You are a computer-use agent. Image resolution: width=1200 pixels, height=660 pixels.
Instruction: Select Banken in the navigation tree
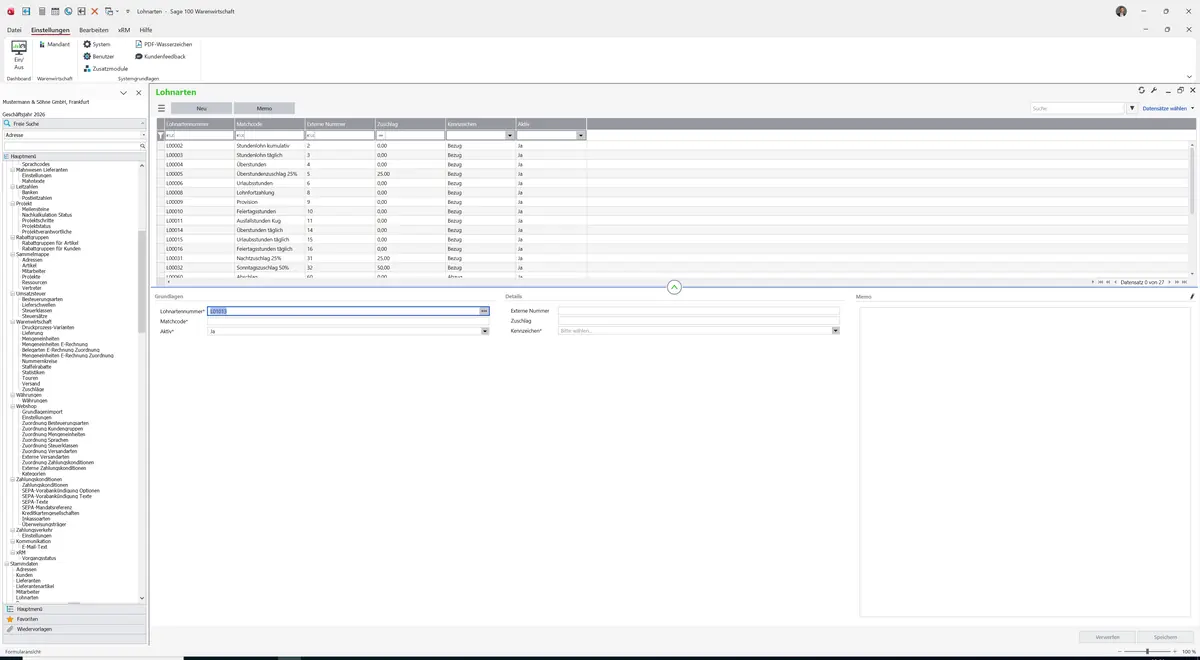[30, 192]
